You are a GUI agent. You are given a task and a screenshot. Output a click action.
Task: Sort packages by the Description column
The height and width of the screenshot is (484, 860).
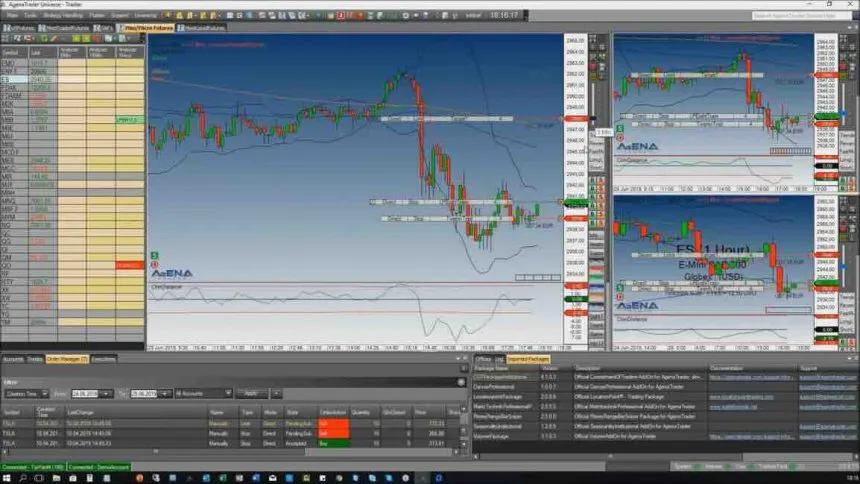click(x=640, y=368)
